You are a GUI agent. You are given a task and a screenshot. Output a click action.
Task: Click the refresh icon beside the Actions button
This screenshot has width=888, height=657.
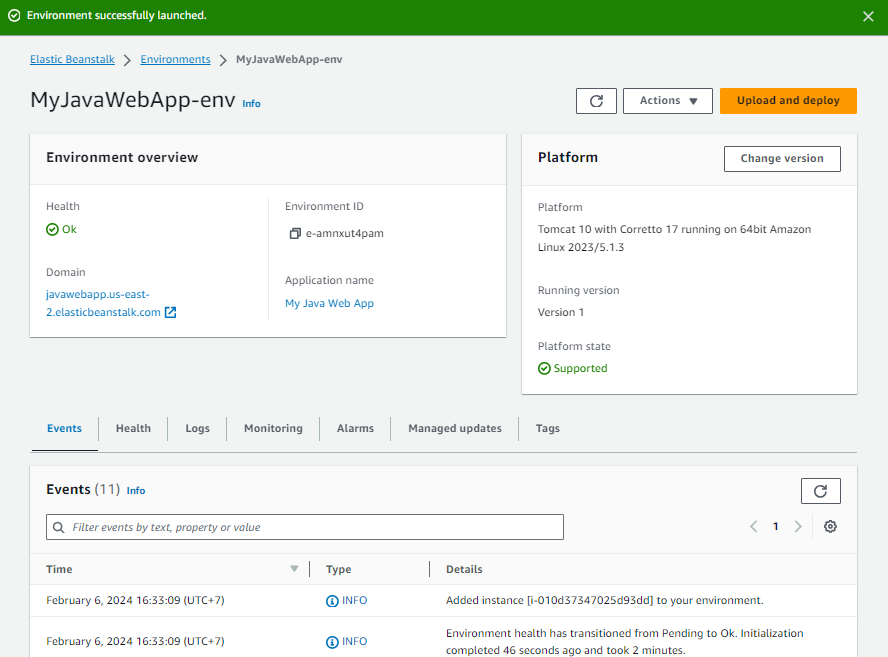click(596, 101)
